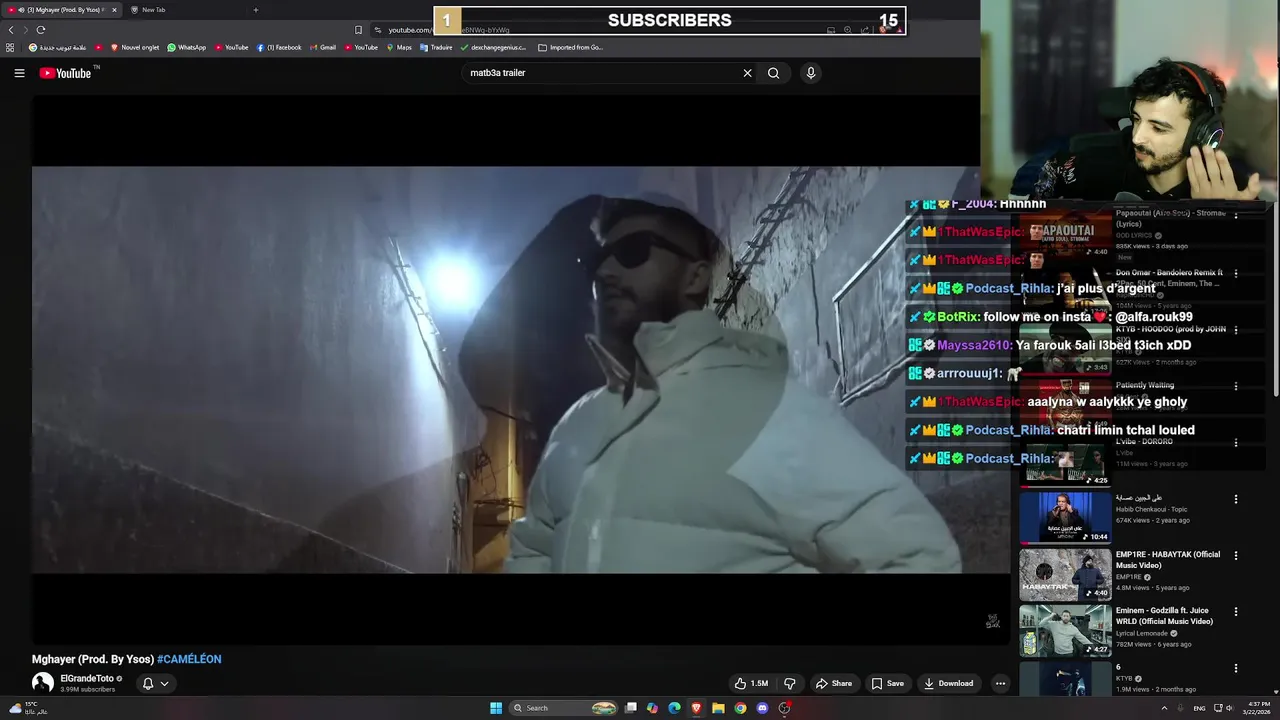1280x720 pixels.
Task: Open the Habib Chenkaoui video thumbnail
Action: pyautogui.click(x=1065, y=518)
